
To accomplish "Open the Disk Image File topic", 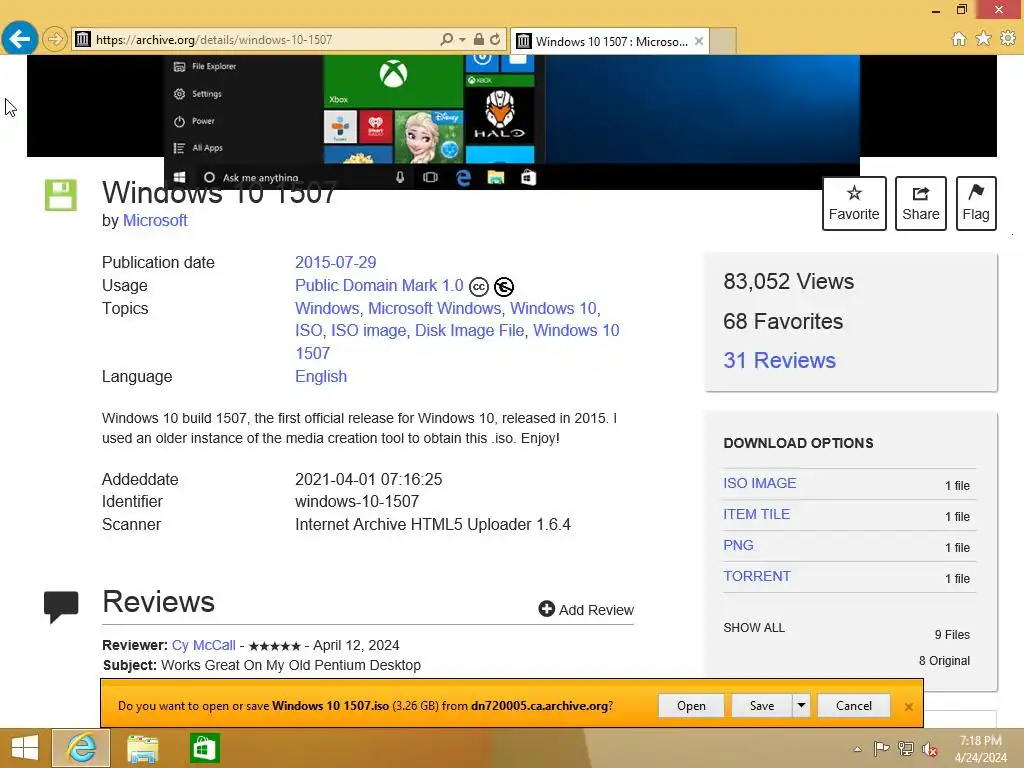I will (470, 330).
